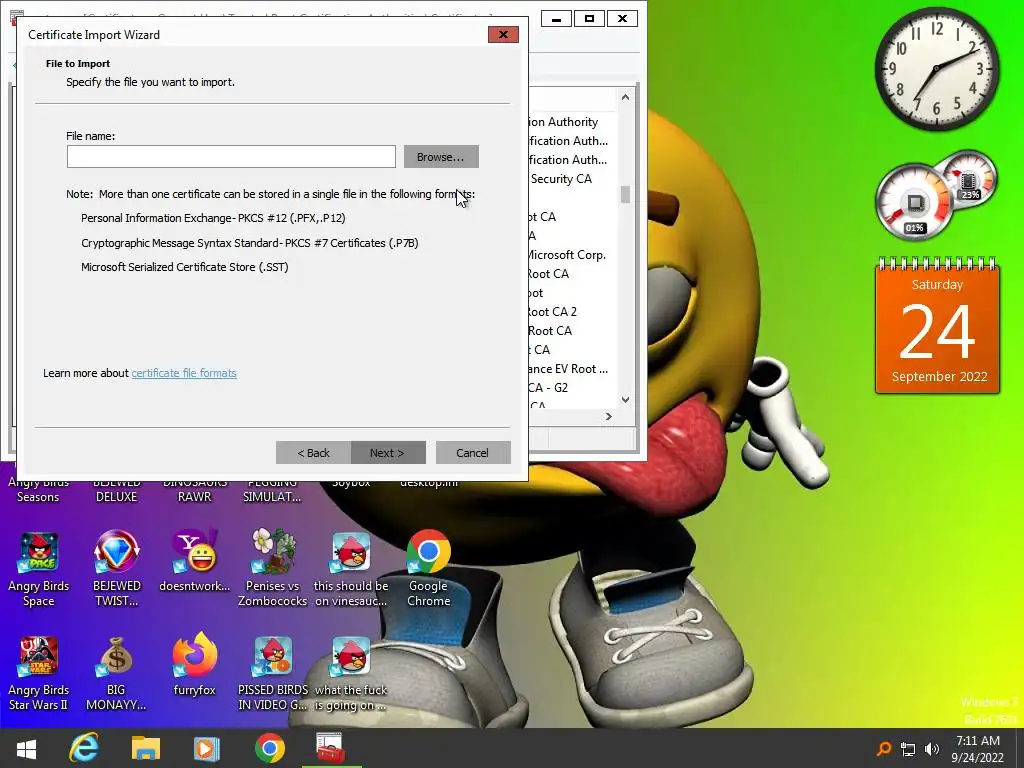Open the BIG MONAYY money bag icon
The width and height of the screenshot is (1024, 768).
pyautogui.click(x=116, y=673)
